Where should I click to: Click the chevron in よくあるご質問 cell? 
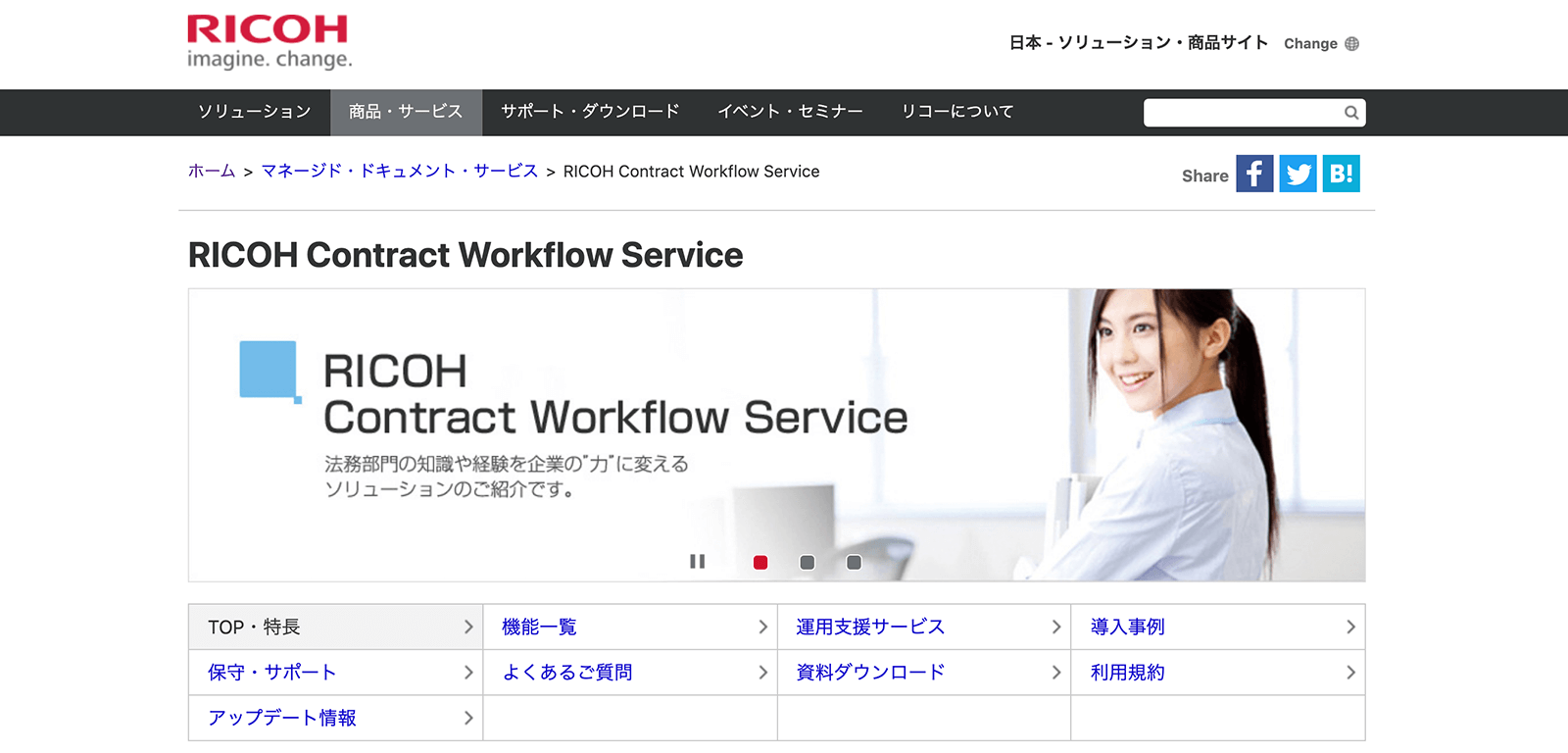[762, 672]
